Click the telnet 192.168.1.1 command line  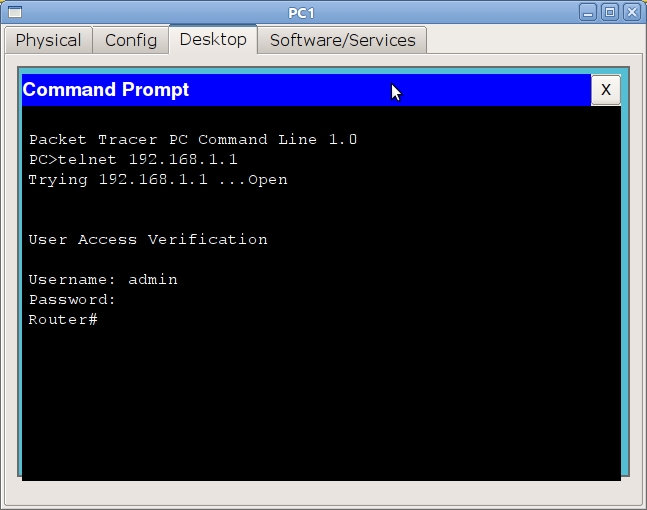click(x=133, y=160)
